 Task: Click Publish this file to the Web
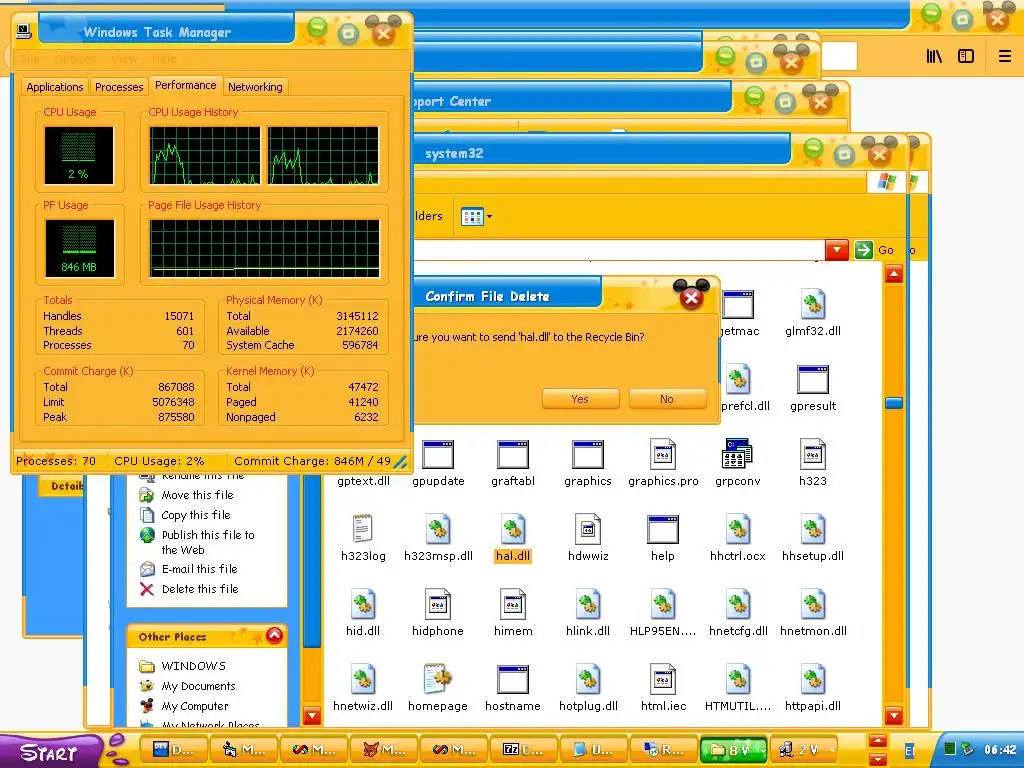click(x=208, y=542)
